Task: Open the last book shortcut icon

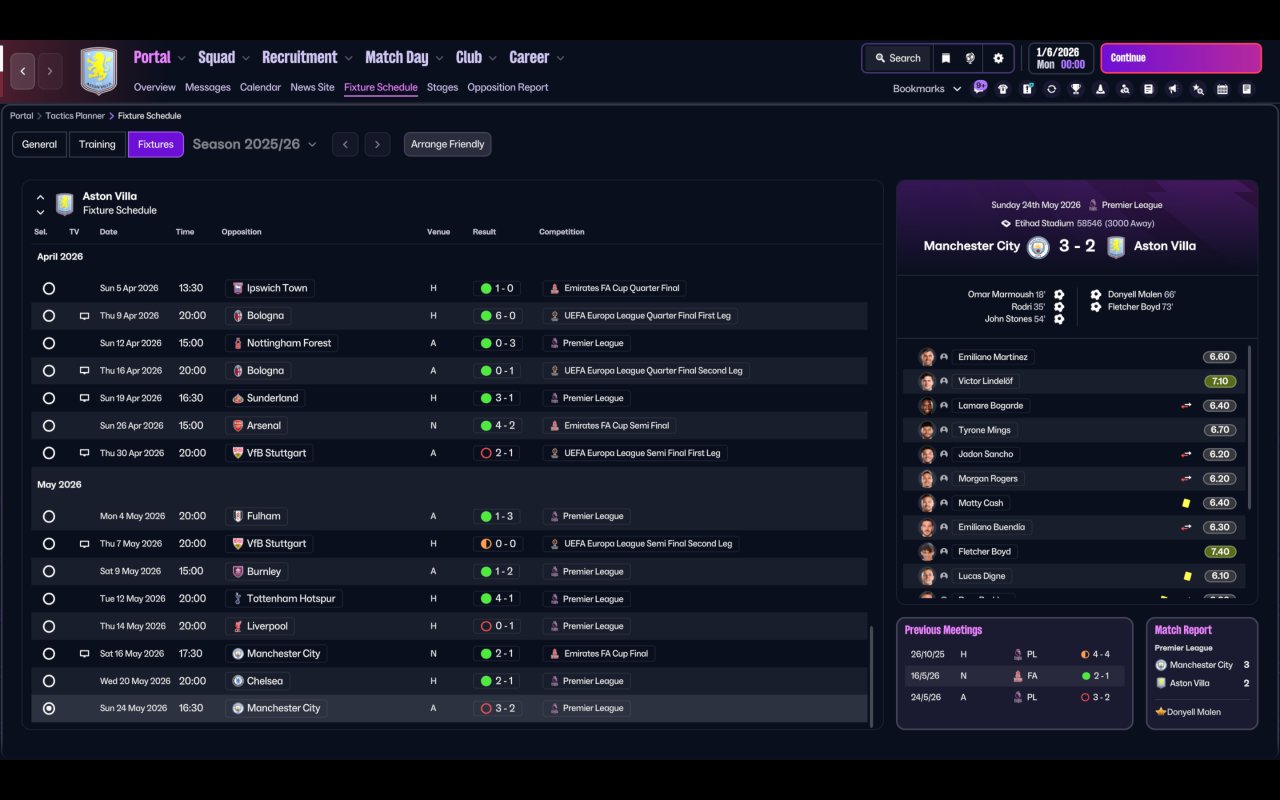Action: (x=1247, y=89)
